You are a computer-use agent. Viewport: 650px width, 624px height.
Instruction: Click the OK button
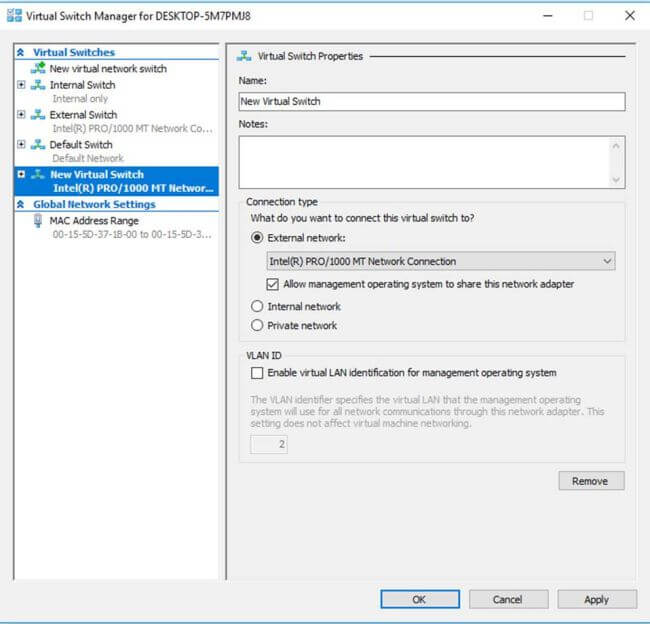pos(420,599)
